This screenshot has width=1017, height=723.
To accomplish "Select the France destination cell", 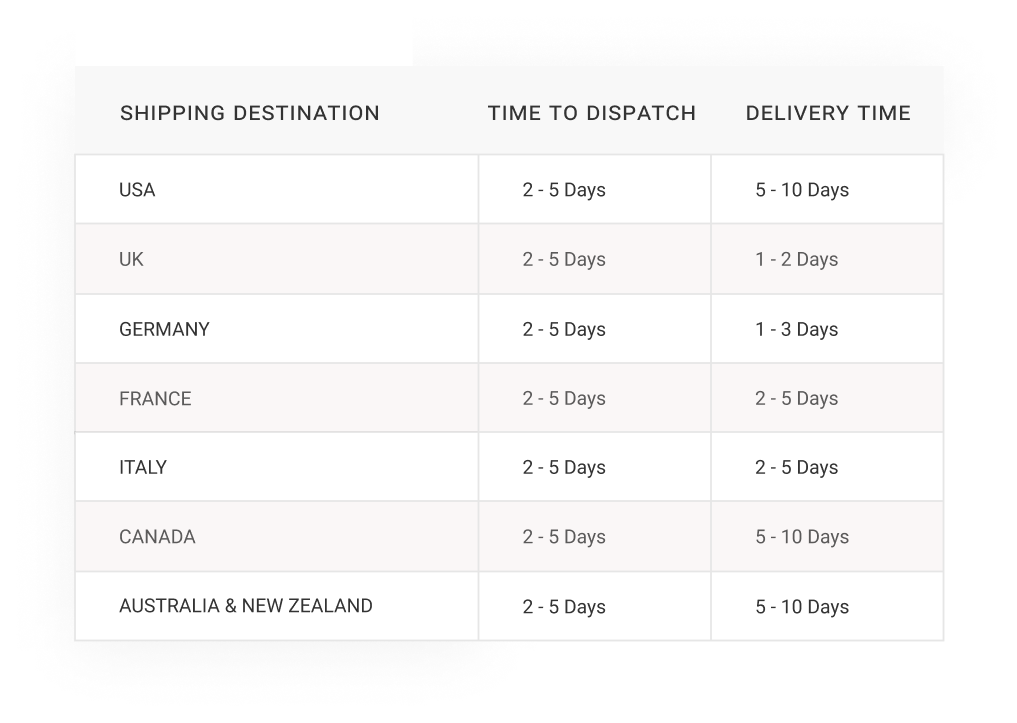I will (155, 398).
